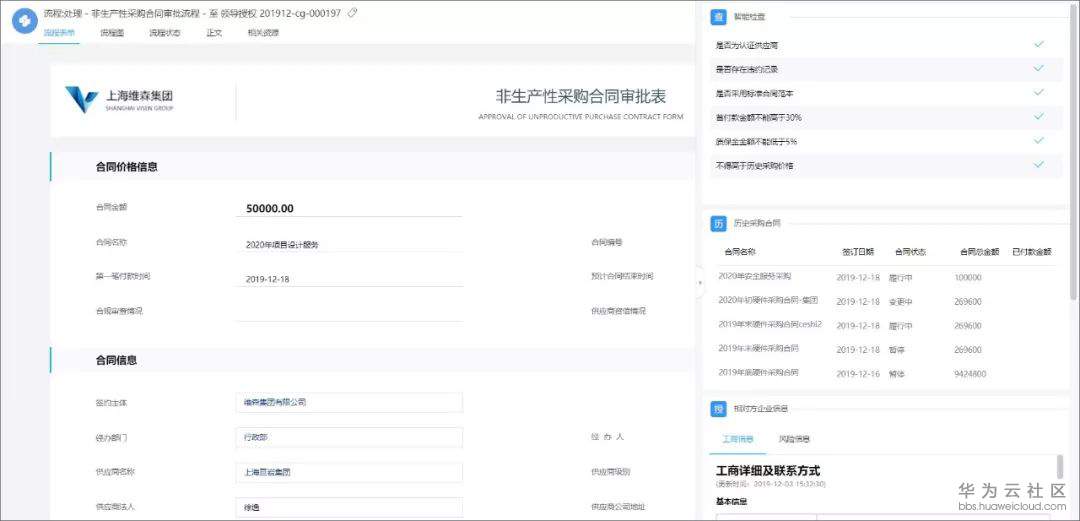Click the 合同总金额 column header
This screenshot has height=521, width=1080.
(x=979, y=252)
